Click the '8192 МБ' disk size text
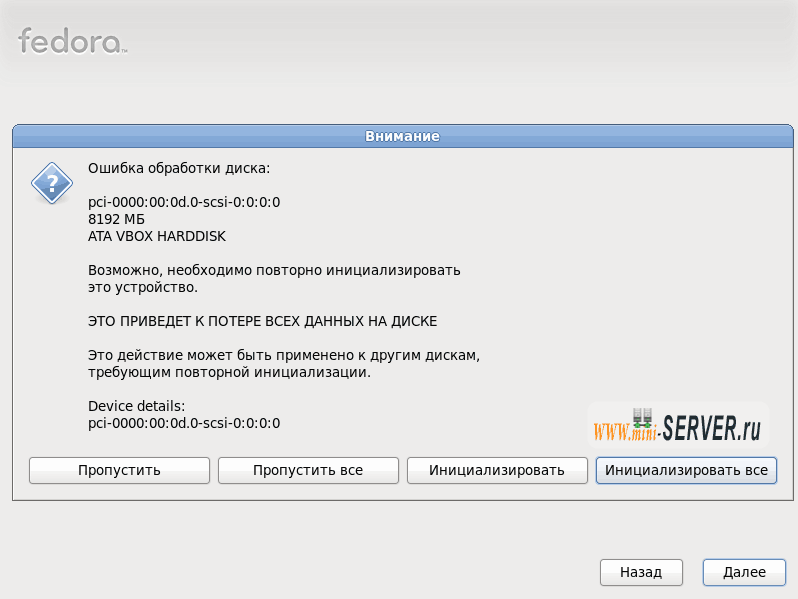 [116, 219]
